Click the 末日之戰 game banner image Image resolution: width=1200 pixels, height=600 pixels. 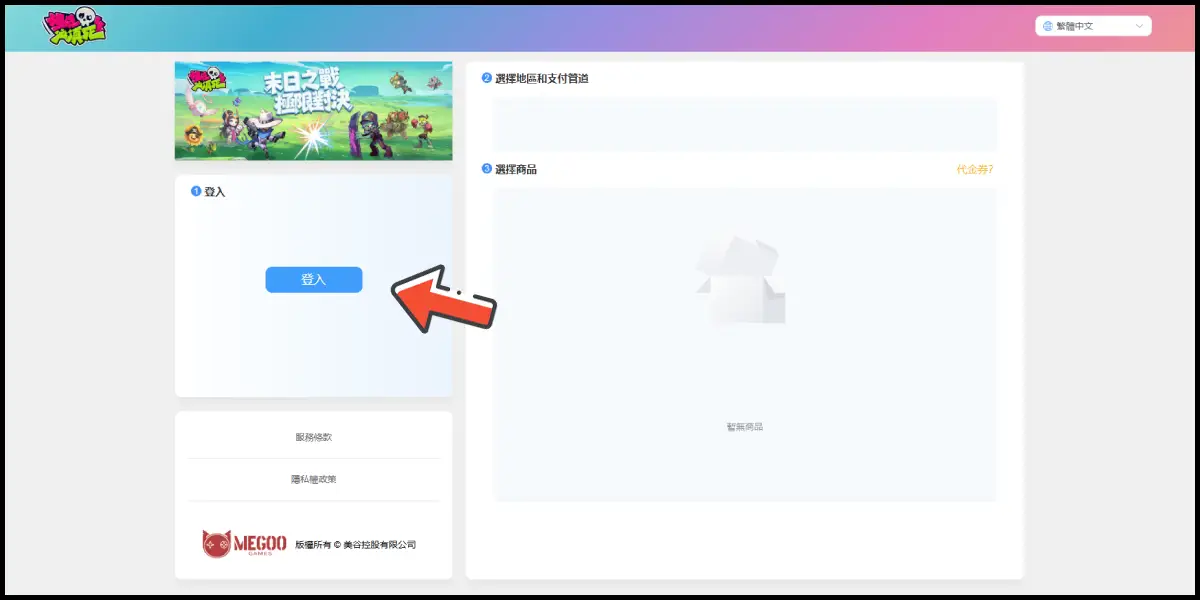coord(314,111)
